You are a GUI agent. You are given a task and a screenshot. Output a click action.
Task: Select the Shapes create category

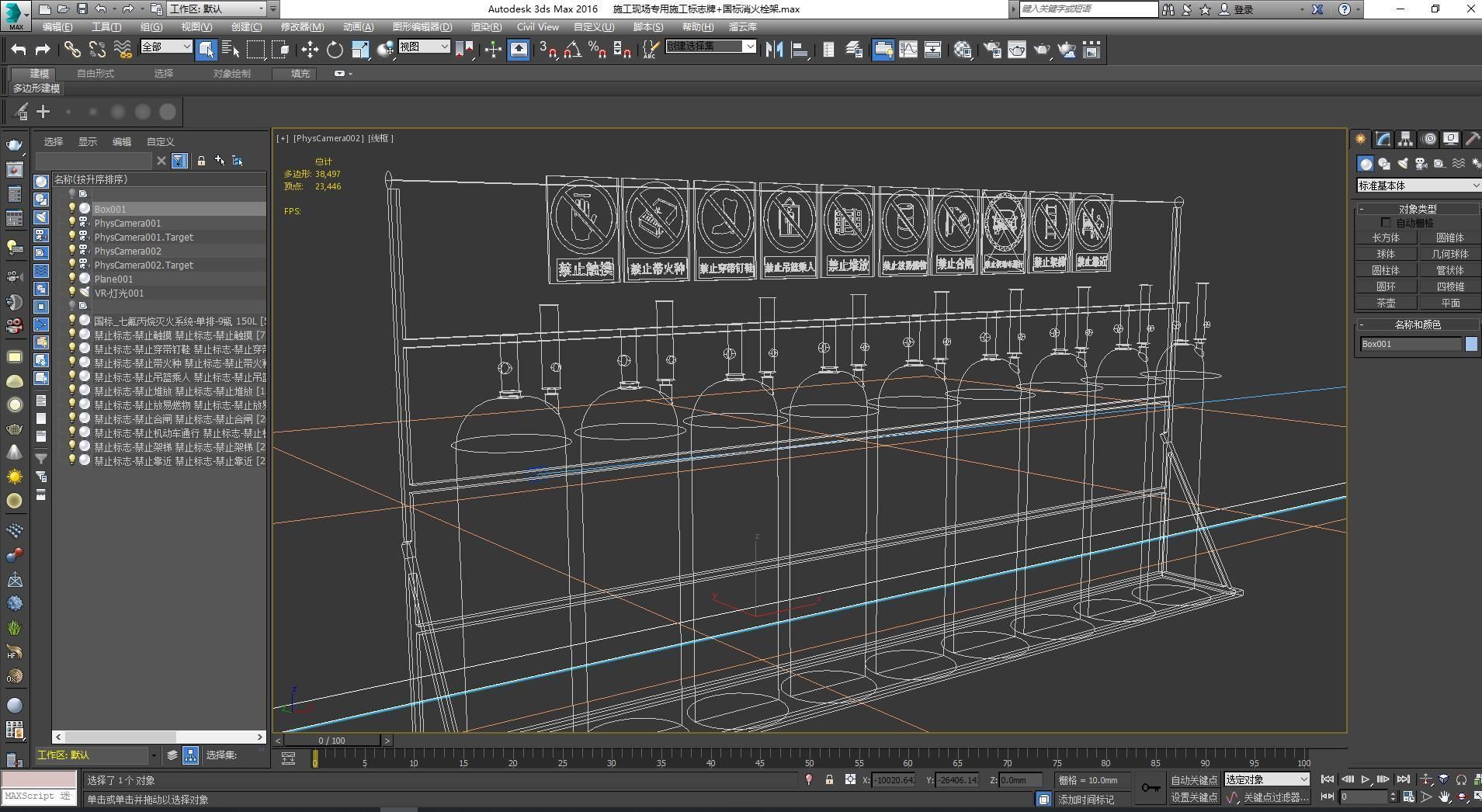1383,164
